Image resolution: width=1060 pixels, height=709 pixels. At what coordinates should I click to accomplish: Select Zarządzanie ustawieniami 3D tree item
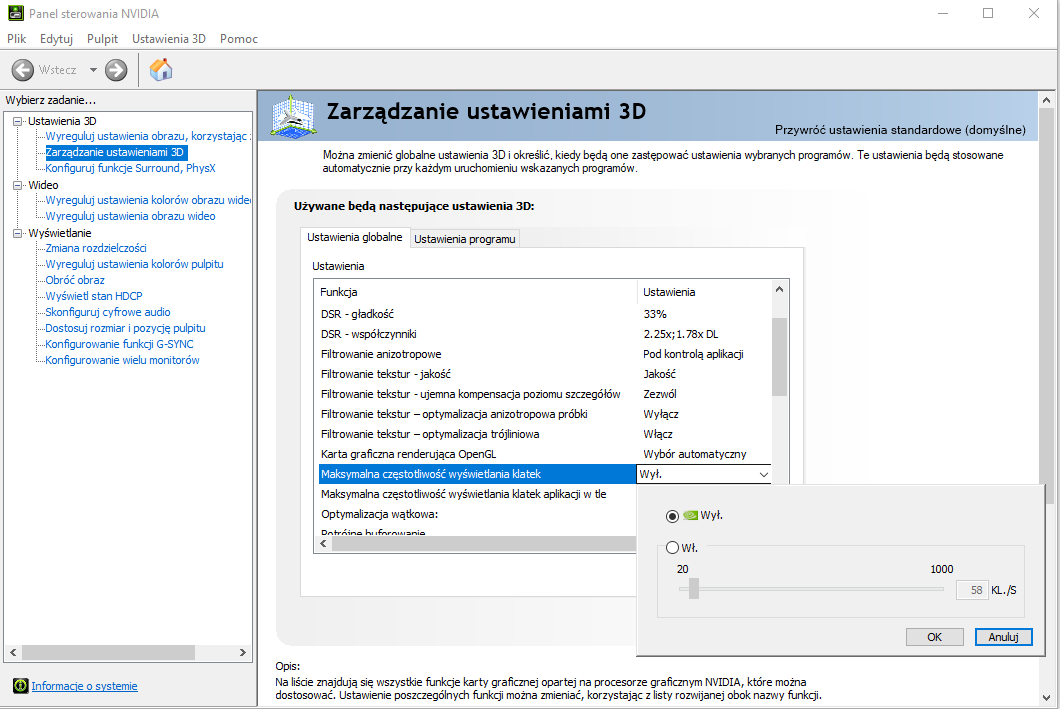[x=115, y=152]
